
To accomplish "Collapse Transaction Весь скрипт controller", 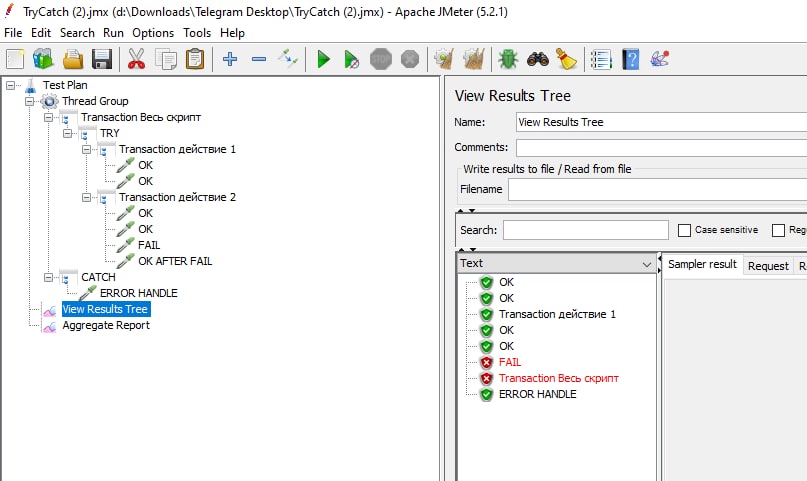I will 48,117.
